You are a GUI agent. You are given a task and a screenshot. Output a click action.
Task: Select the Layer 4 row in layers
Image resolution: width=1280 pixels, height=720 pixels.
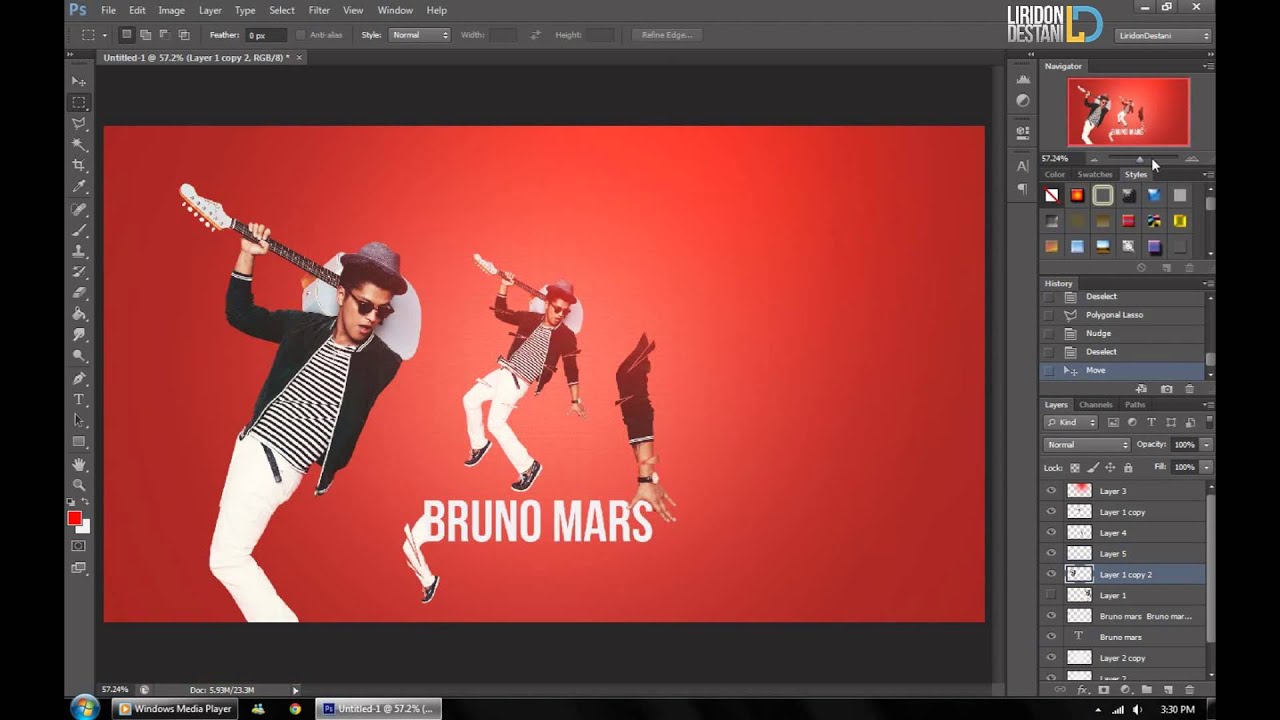pos(1123,533)
